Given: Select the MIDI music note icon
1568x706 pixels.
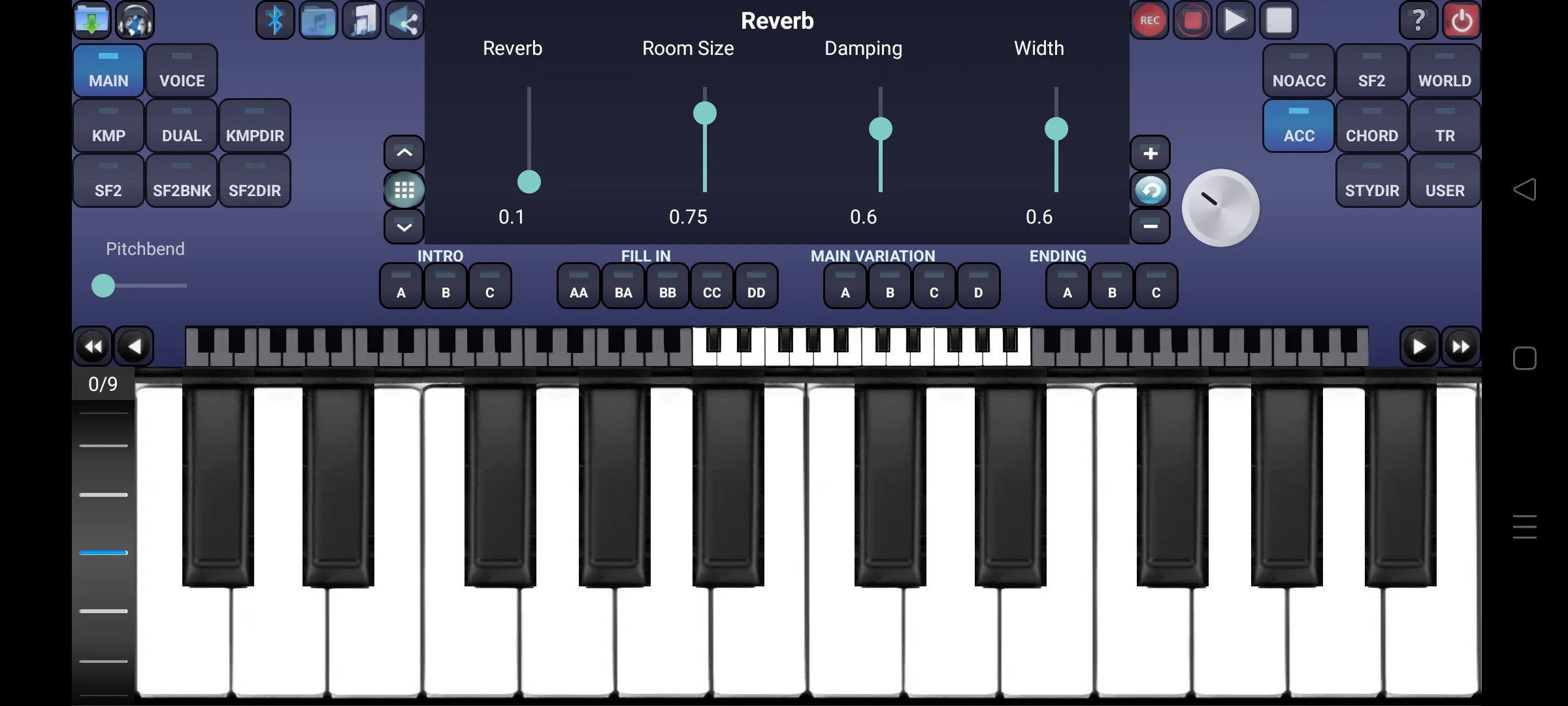Looking at the screenshot, I should pos(362,19).
